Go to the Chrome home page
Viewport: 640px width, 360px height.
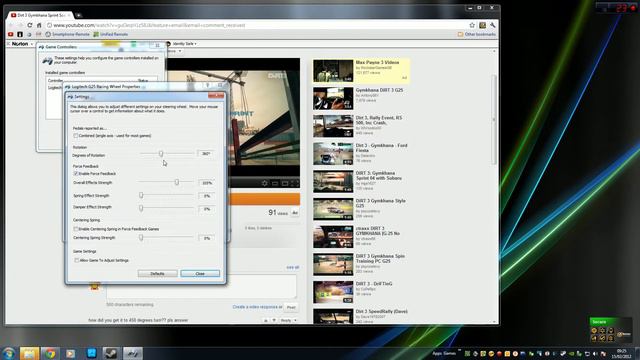click(39, 25)
